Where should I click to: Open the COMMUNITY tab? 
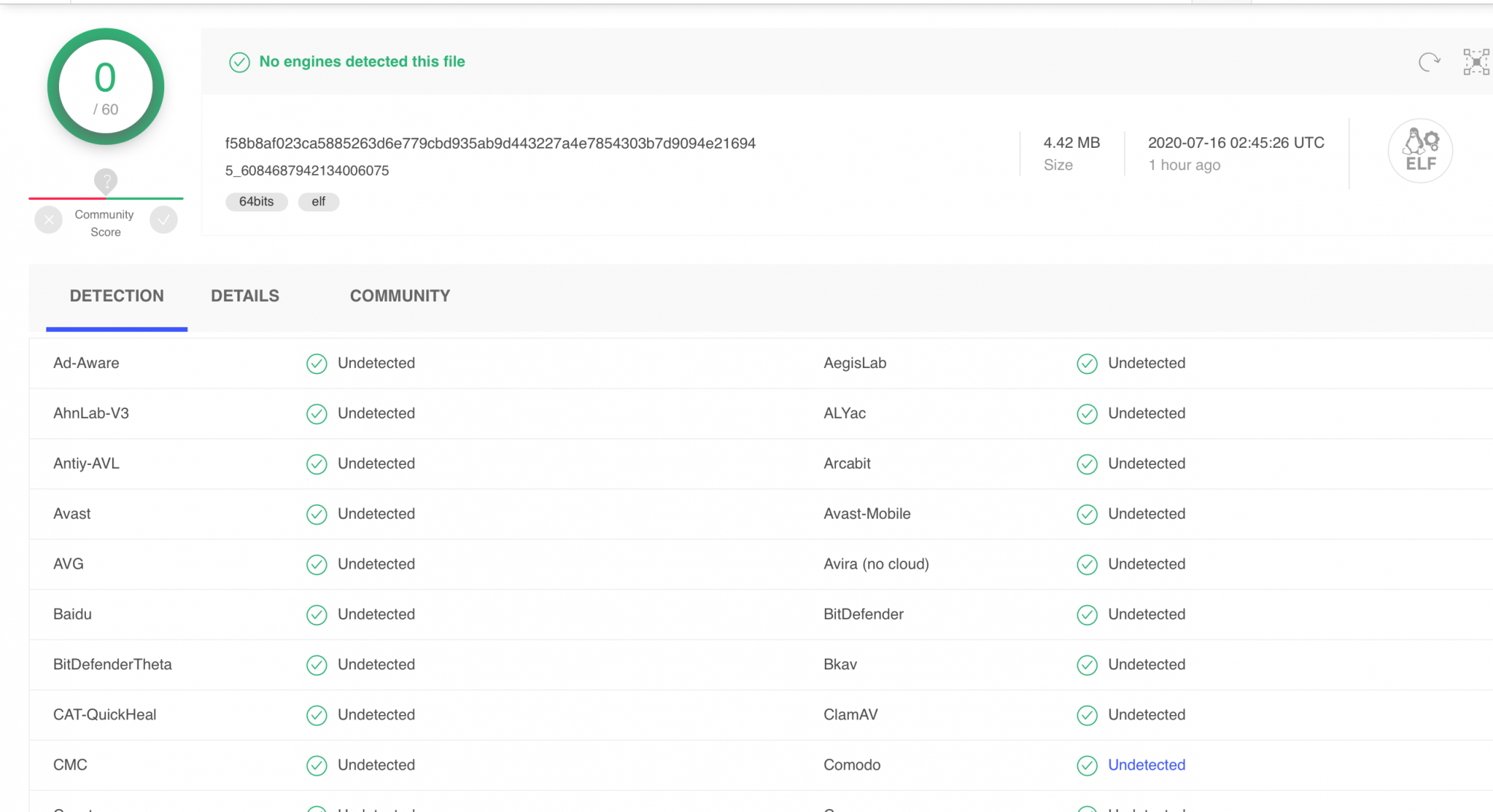[x=399, y=296]
